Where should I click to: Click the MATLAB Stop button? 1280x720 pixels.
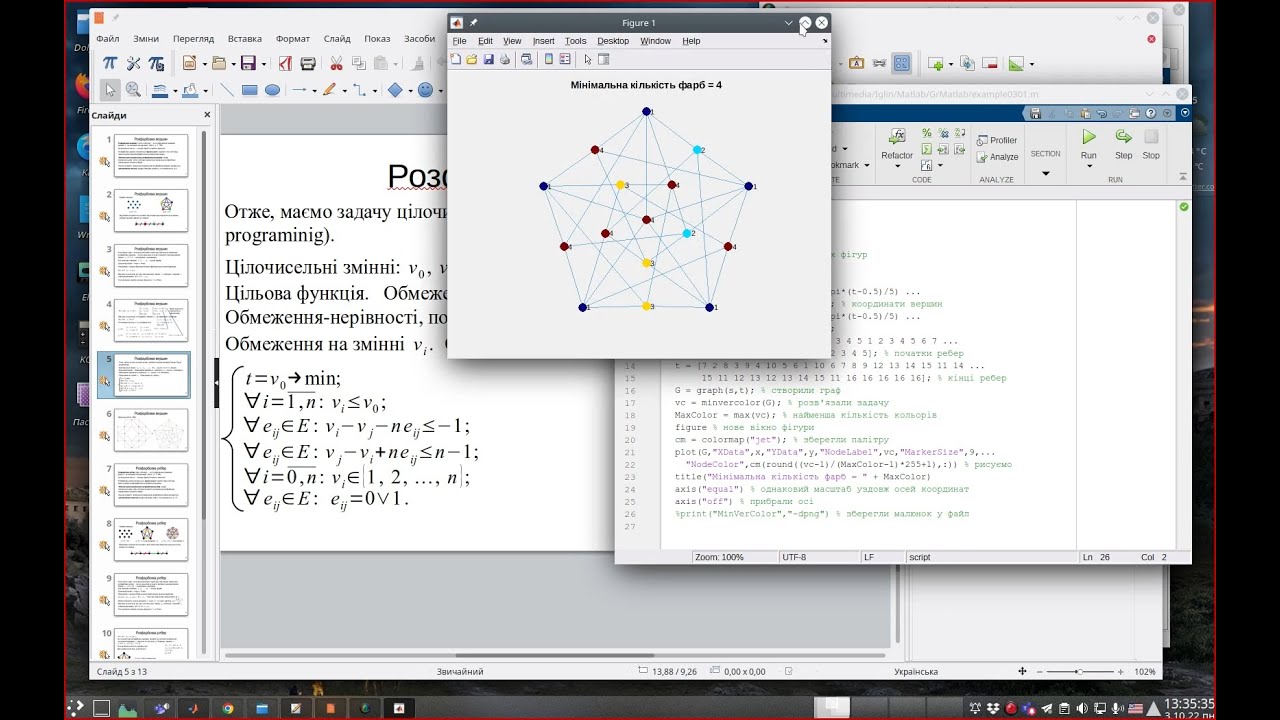click(1151, 142)
